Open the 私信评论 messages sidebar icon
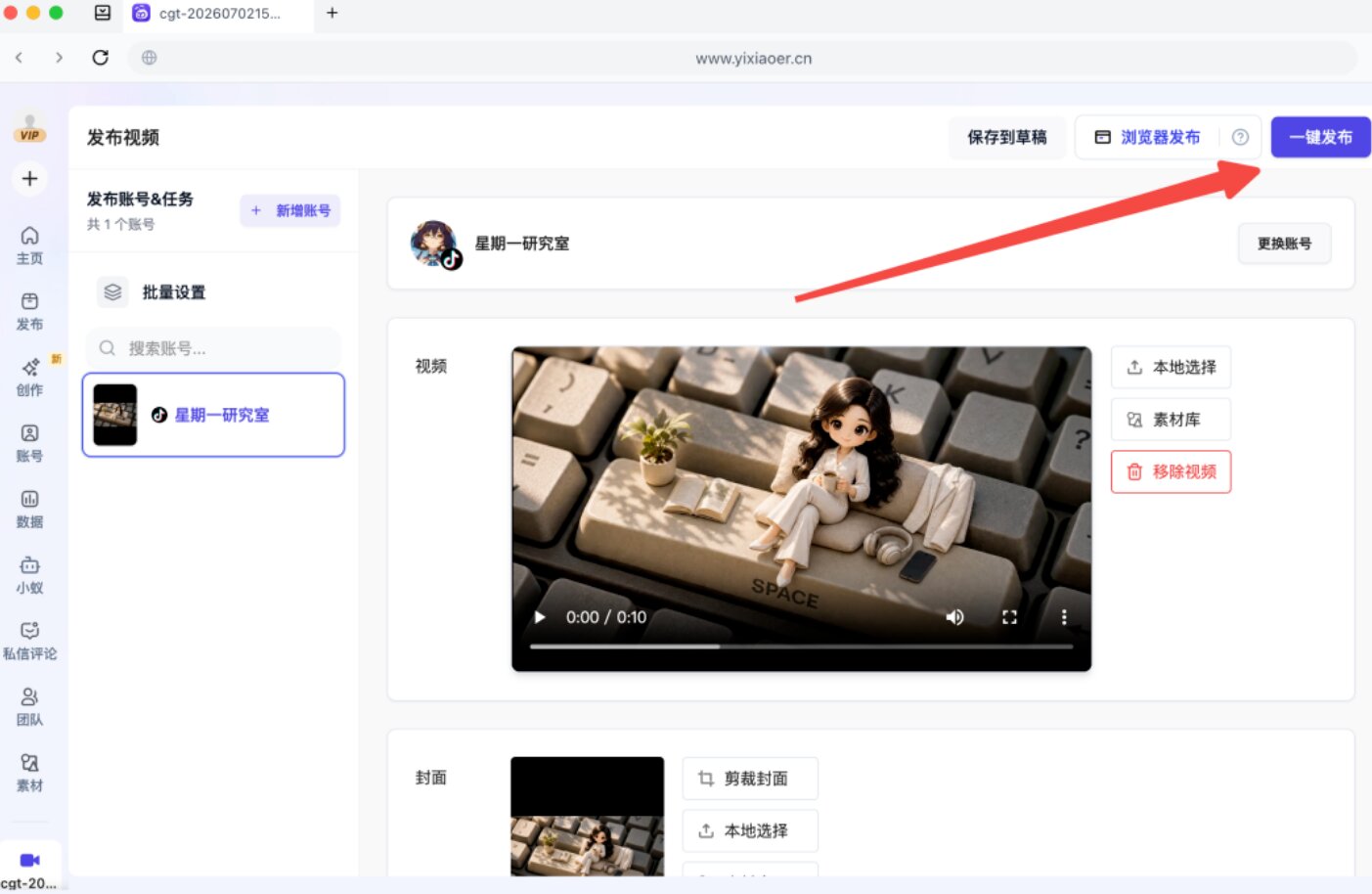Viewport: 1372px width, 894px height. pos(29,641)
